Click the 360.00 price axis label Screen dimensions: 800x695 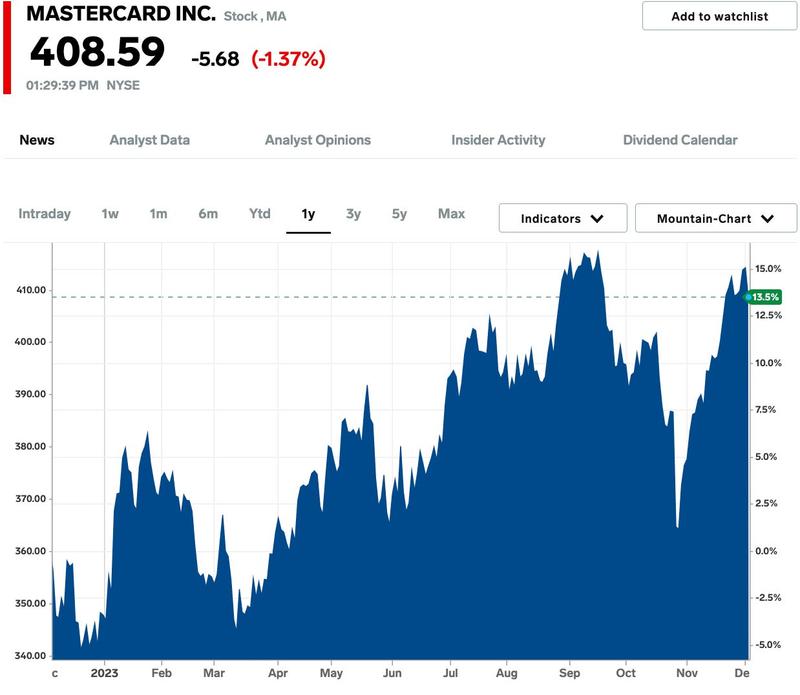point(31,551)
